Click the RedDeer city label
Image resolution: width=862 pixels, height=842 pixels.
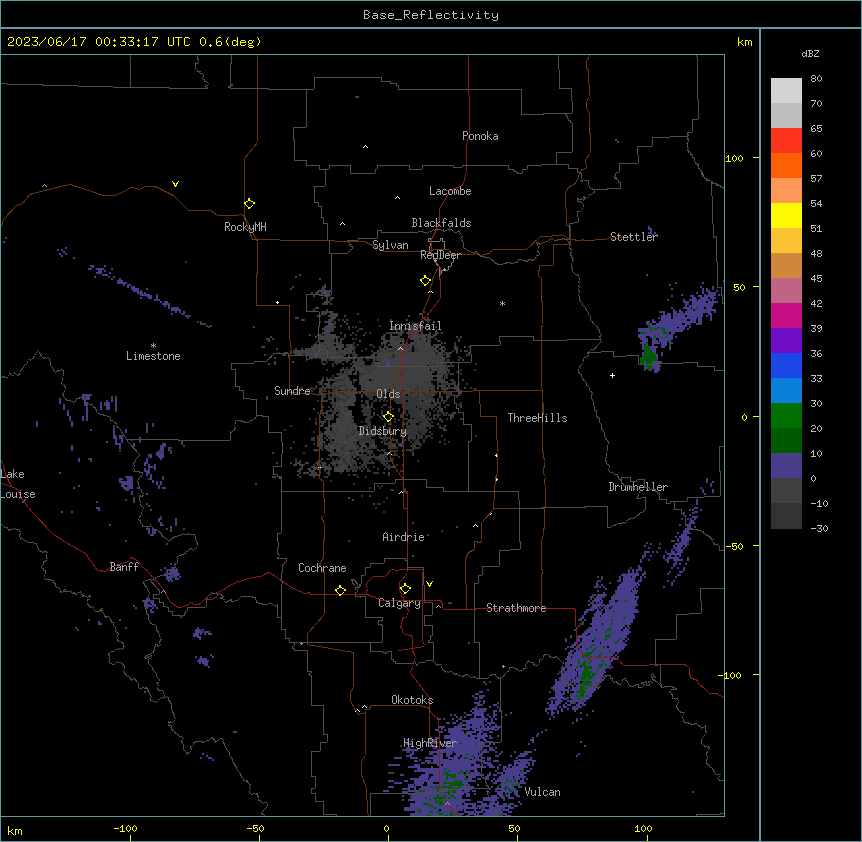(x=440, y=255)
